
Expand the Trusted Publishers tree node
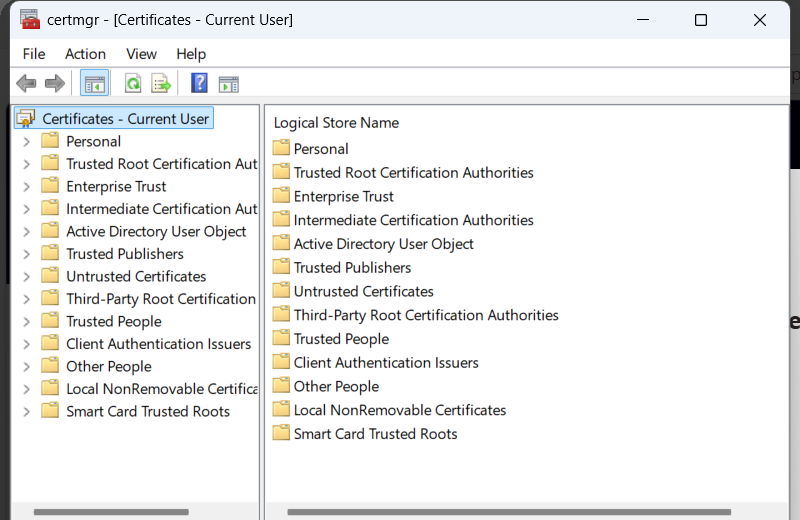click(x=27, y=254)
